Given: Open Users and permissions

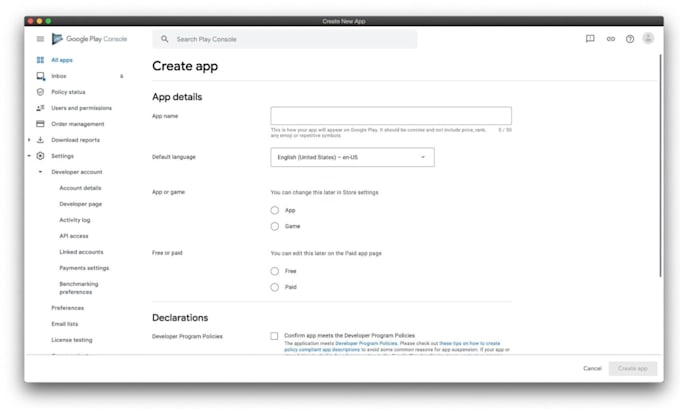Looking at the screenshot, I should click(82, 108).
